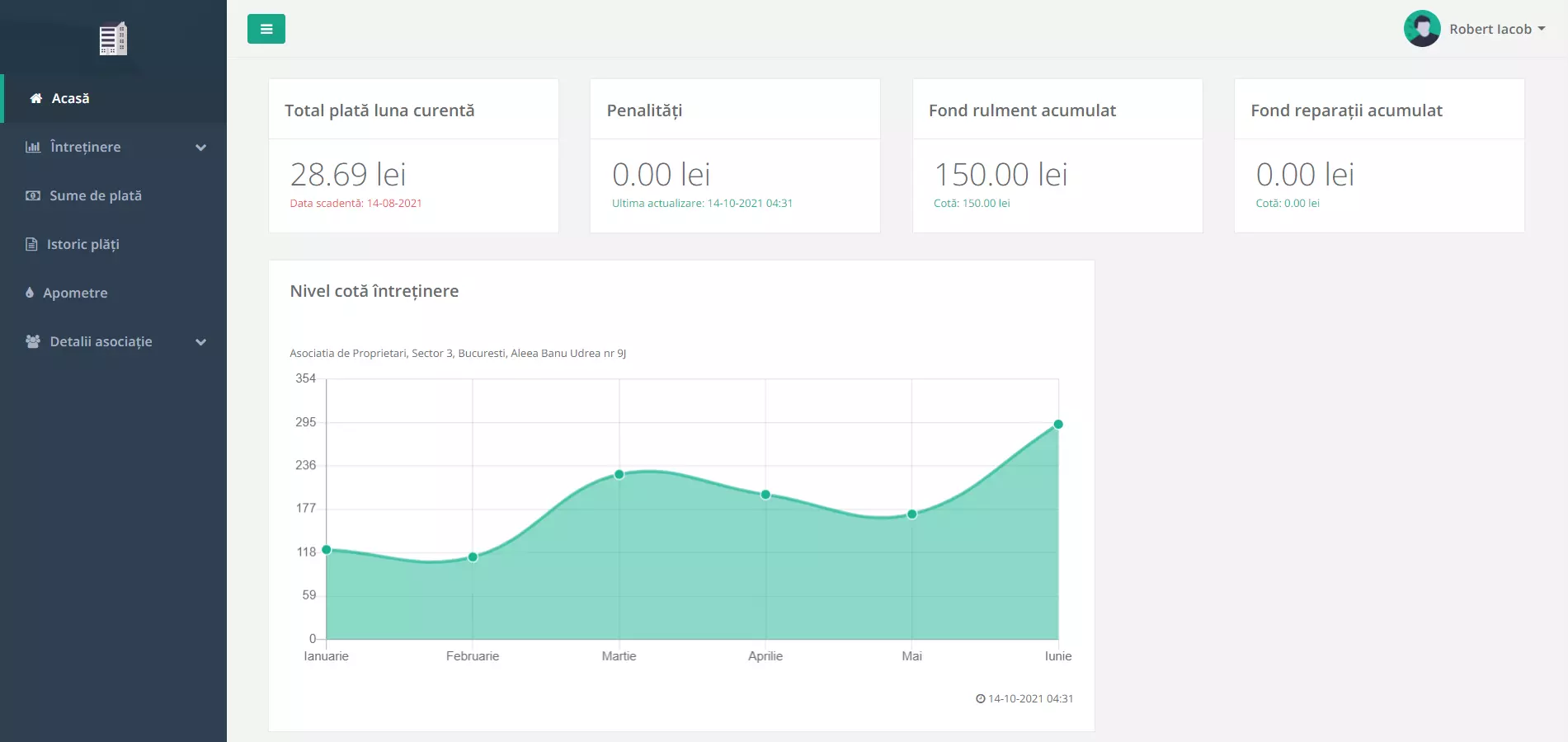1568x742 pixels.
Task: Click the water drop icon beside Apometre
Action: point(31,293)
